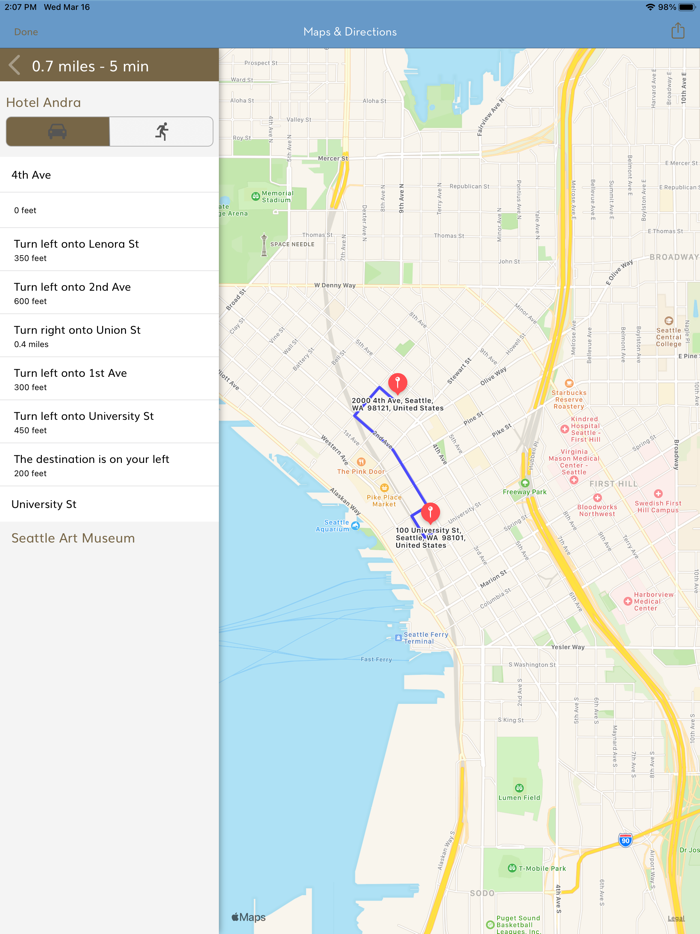Tap the T-Mobile Park marker
This screenshot has width=700, height=934.
(x=512, y=868)
